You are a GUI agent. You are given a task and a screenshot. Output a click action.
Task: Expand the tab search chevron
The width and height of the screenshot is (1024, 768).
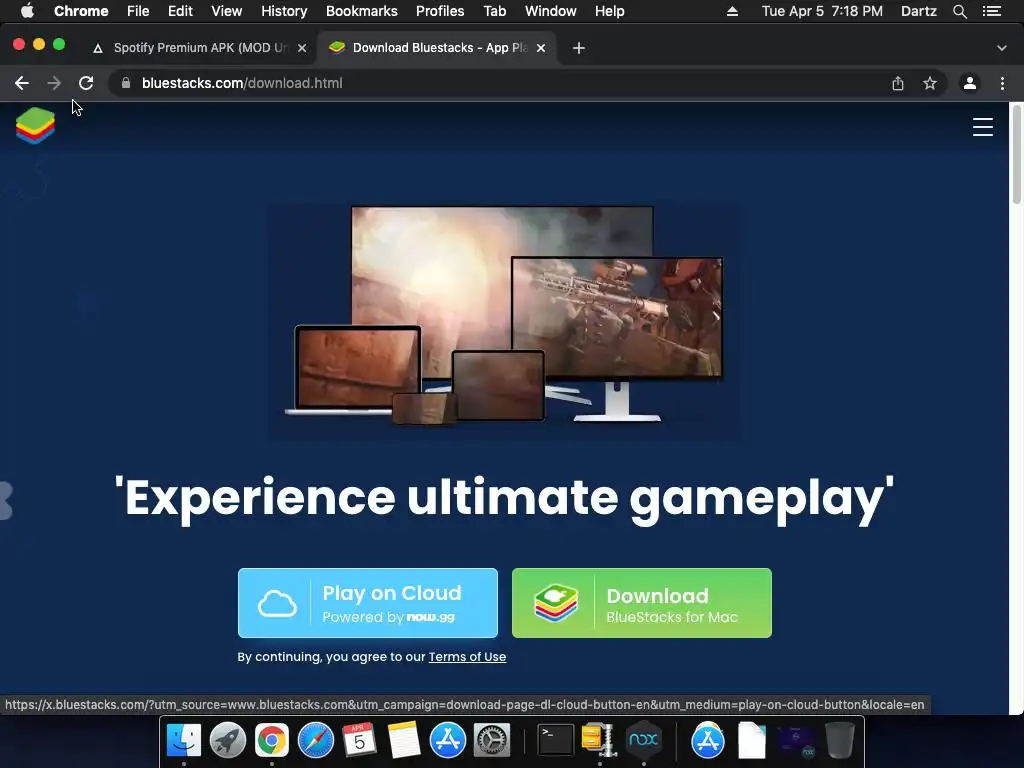click(x=1002, y=48)
